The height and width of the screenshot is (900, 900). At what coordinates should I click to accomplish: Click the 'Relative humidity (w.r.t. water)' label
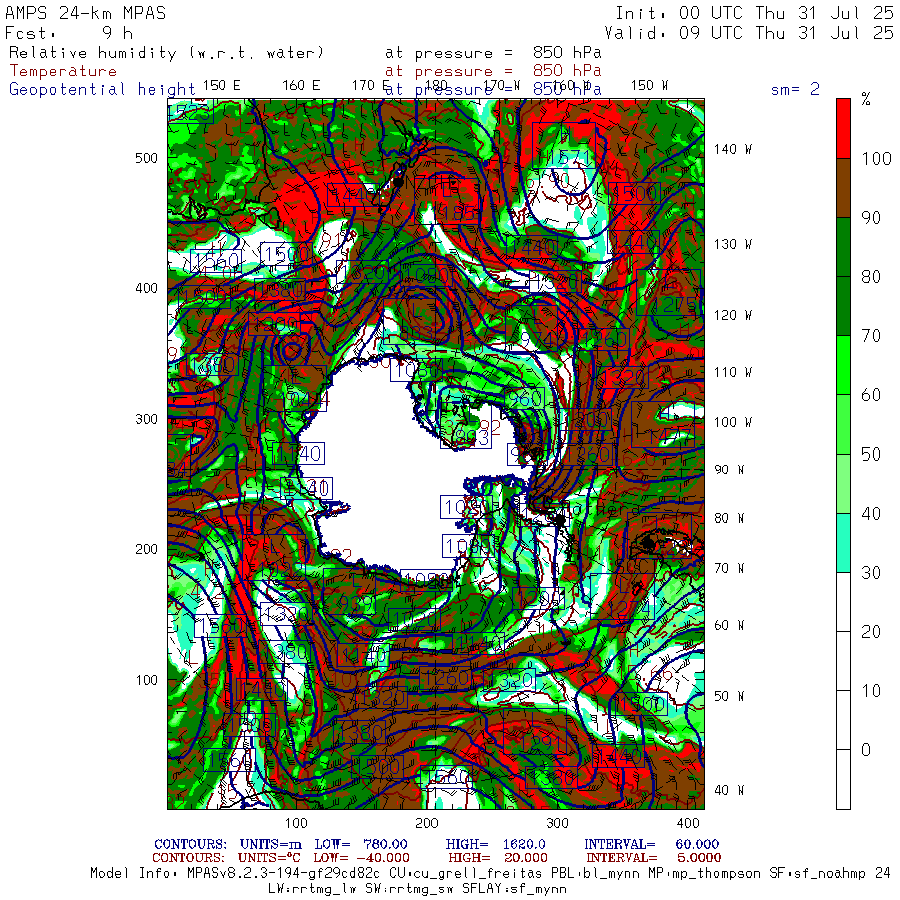[166, 53]
